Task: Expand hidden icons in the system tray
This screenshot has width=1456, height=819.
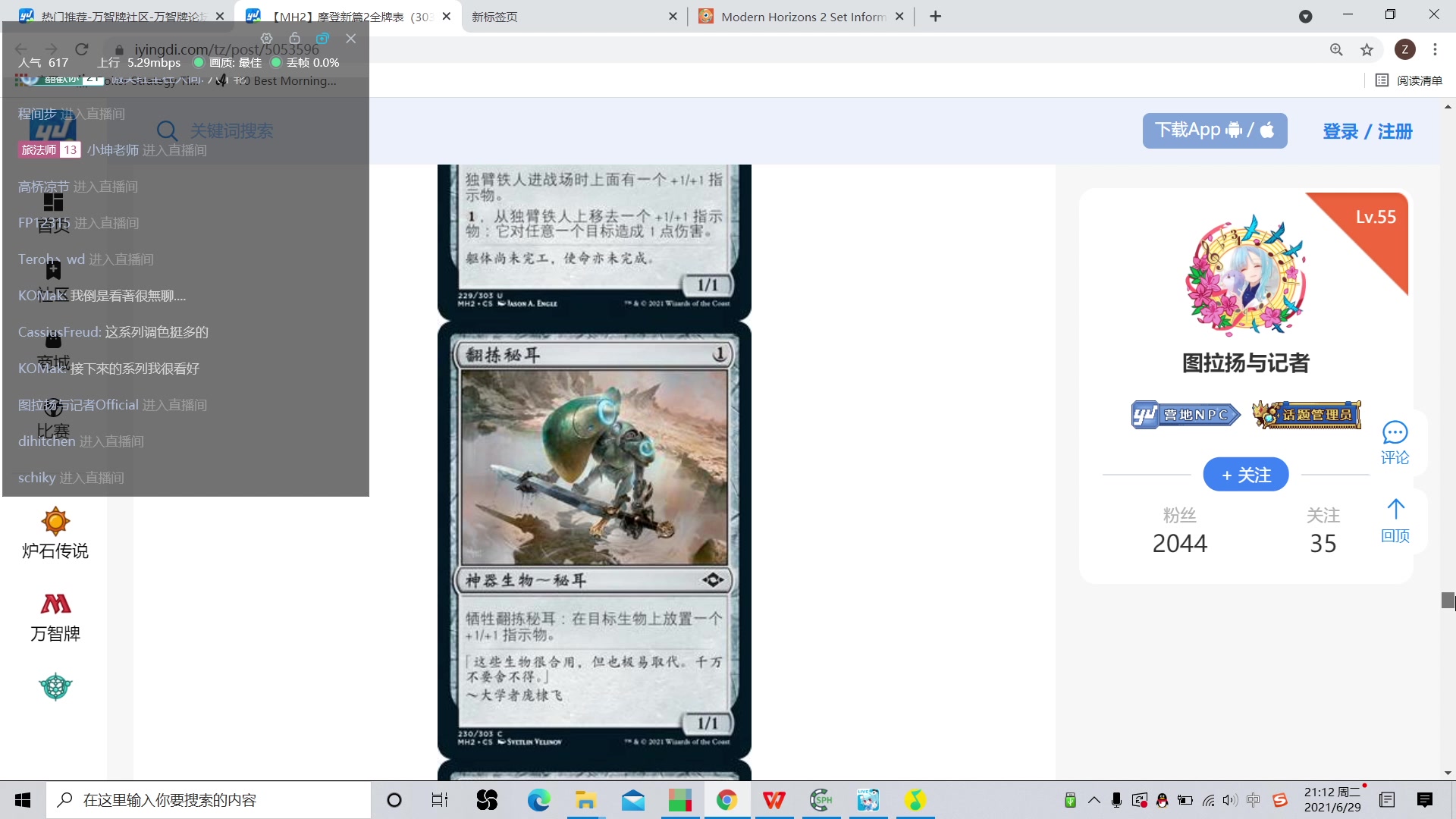Action: [1094, 800]
